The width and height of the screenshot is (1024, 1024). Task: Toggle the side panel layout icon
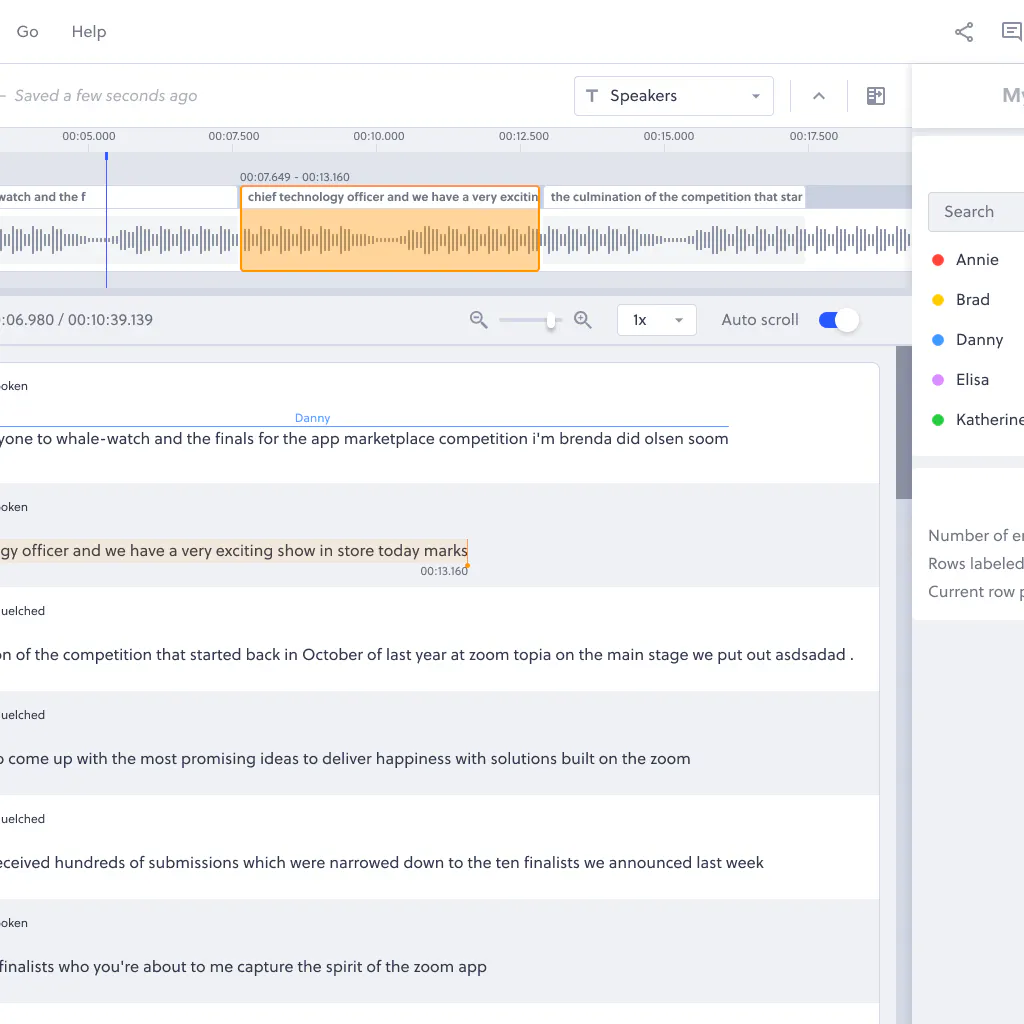[876, 96]
